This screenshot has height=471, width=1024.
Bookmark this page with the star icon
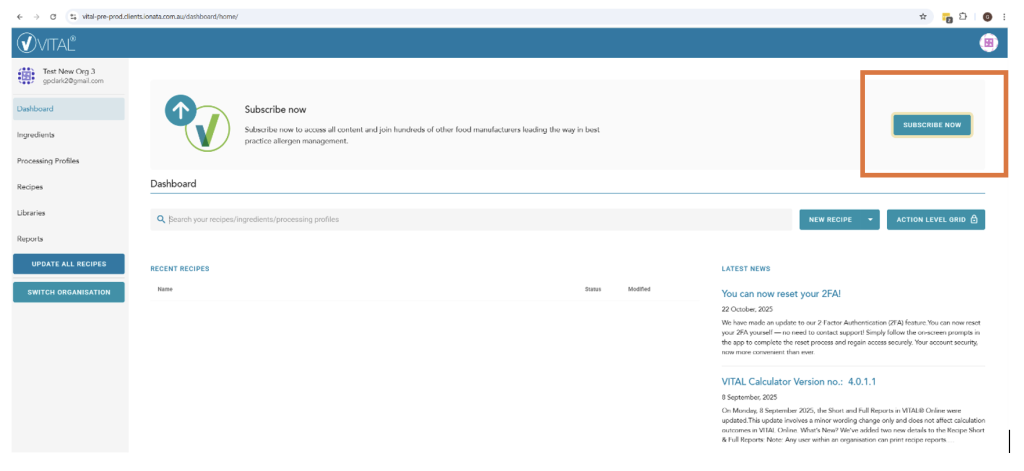point(922,17)
